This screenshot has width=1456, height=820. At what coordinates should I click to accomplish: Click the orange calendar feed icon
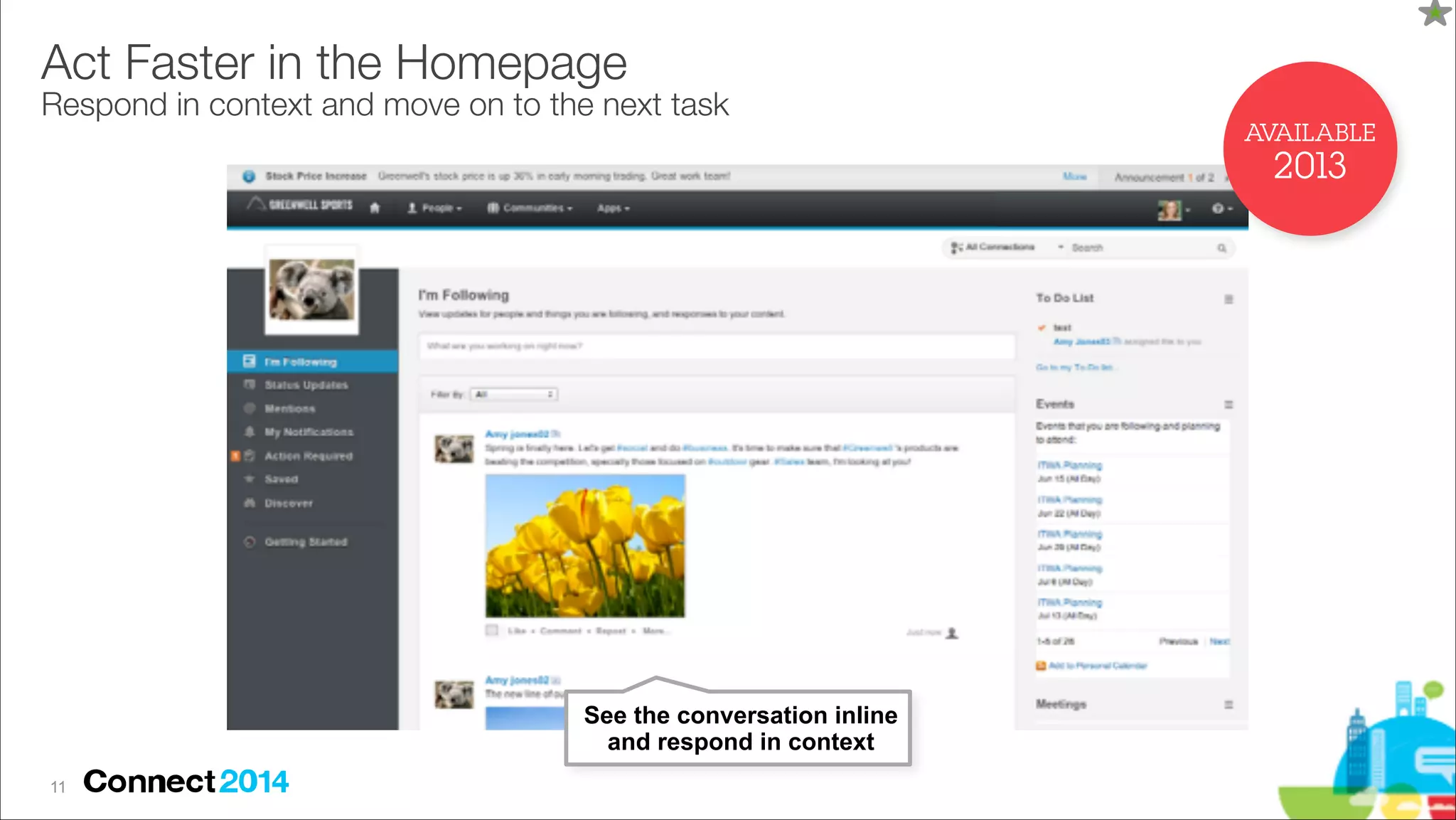pos(1041,666)
